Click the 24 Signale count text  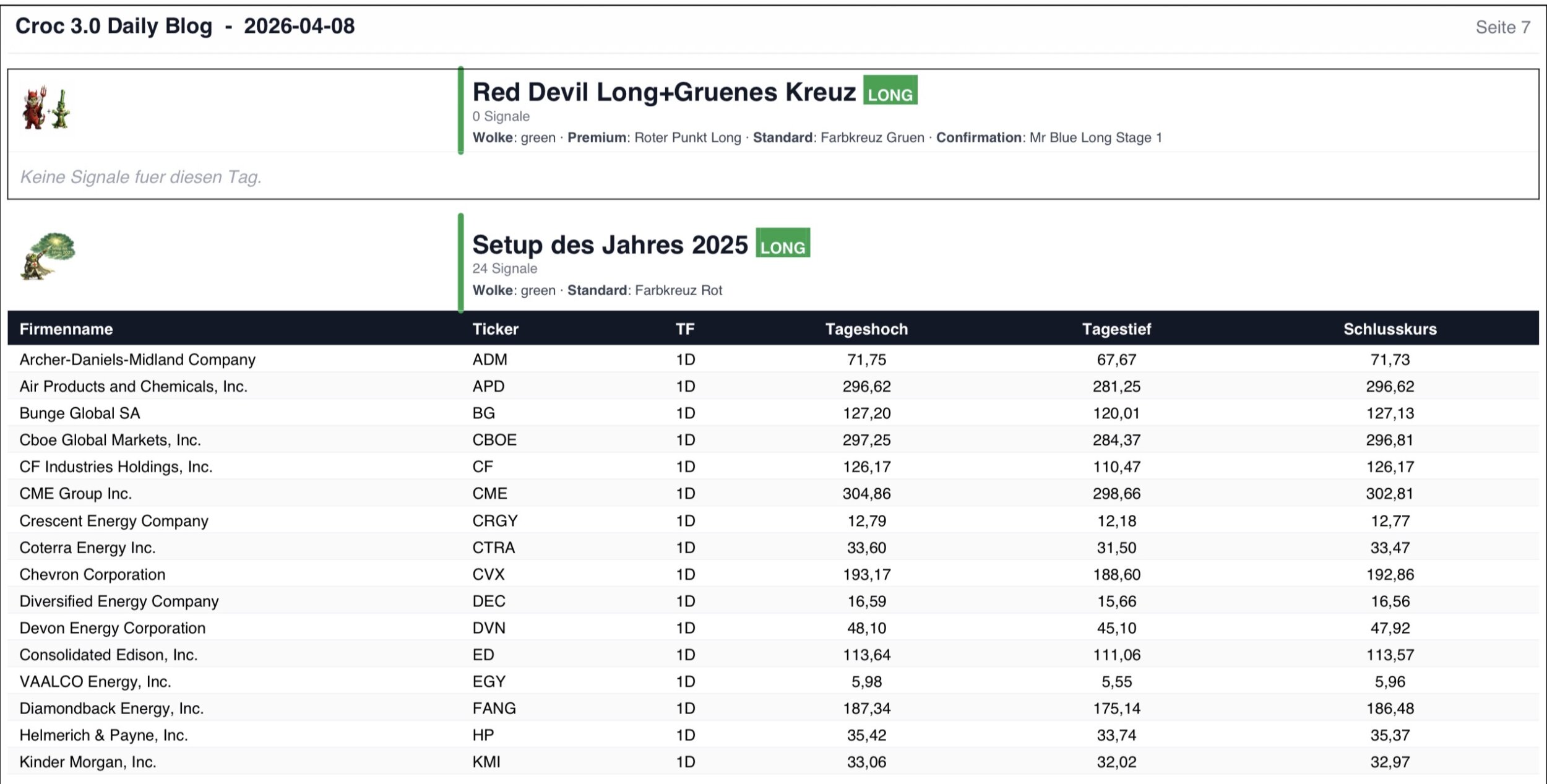[x=504, y=269]
